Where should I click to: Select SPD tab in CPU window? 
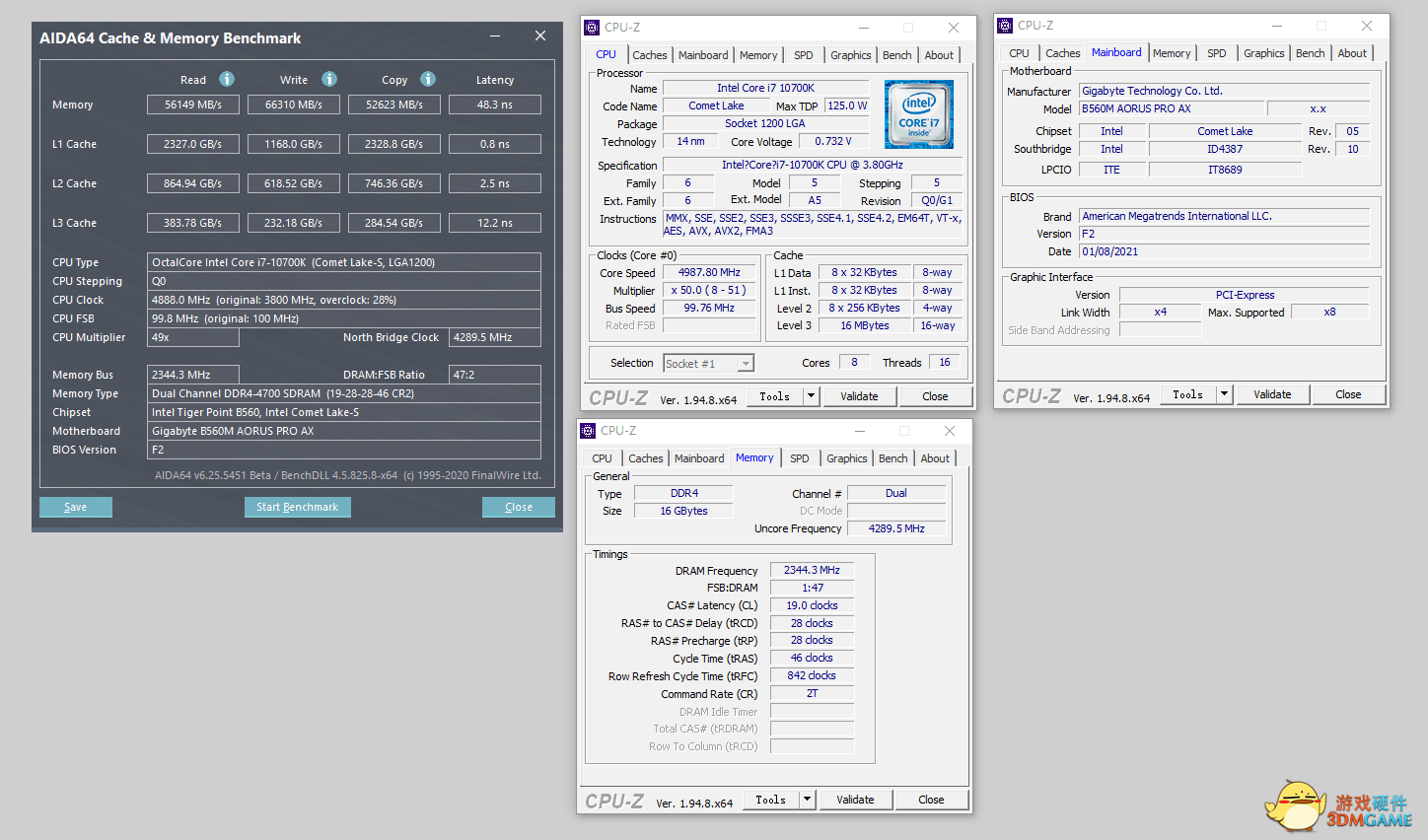[804, 55]
